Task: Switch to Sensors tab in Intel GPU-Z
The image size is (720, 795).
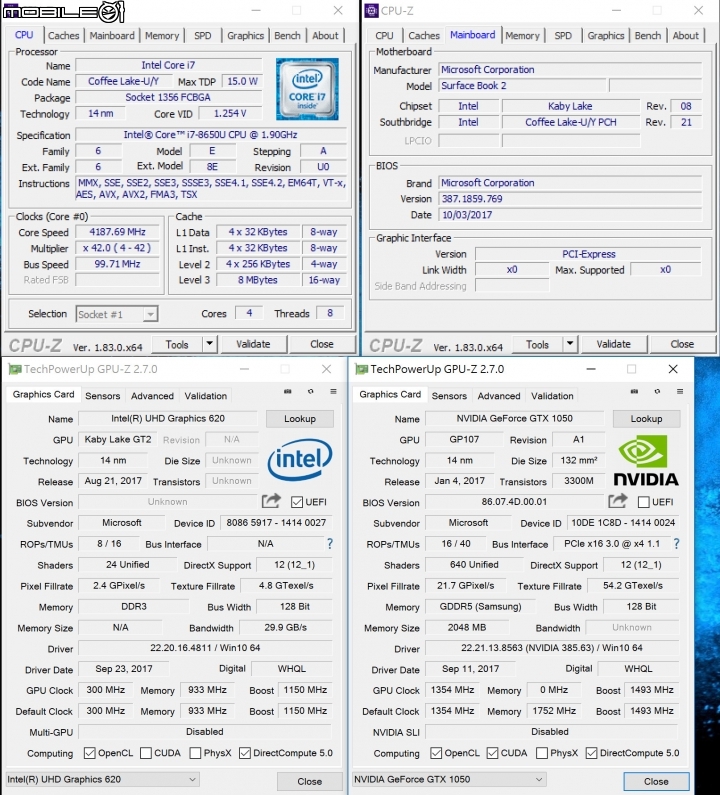Action: coord(102,395)
